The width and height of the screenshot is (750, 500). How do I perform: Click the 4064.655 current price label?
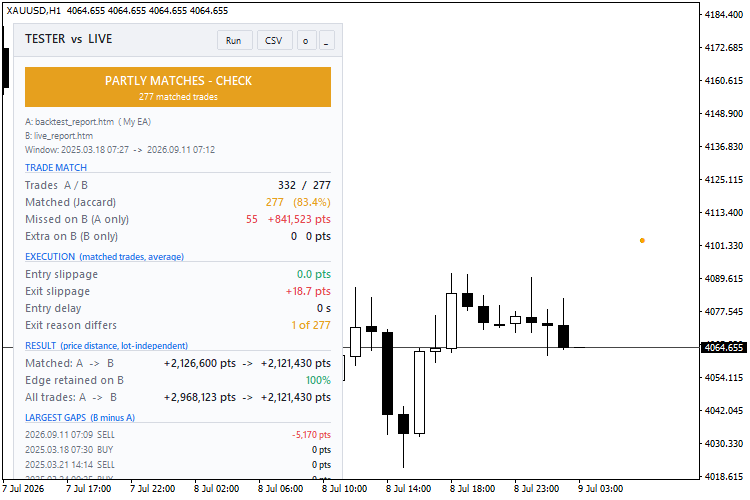click(x=724, y=347)
